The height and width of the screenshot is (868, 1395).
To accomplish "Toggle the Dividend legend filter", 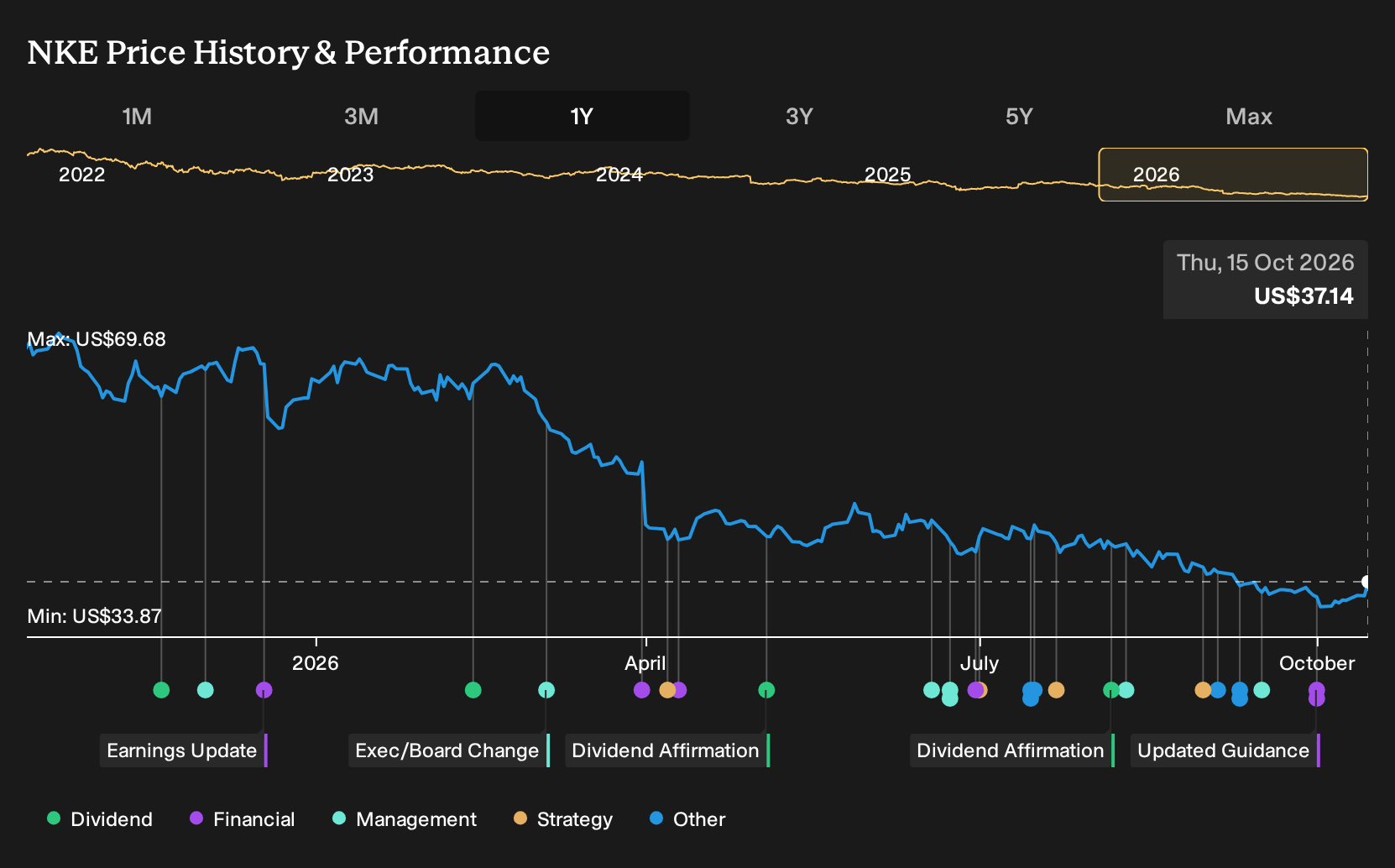I will [x=100, y=819].
